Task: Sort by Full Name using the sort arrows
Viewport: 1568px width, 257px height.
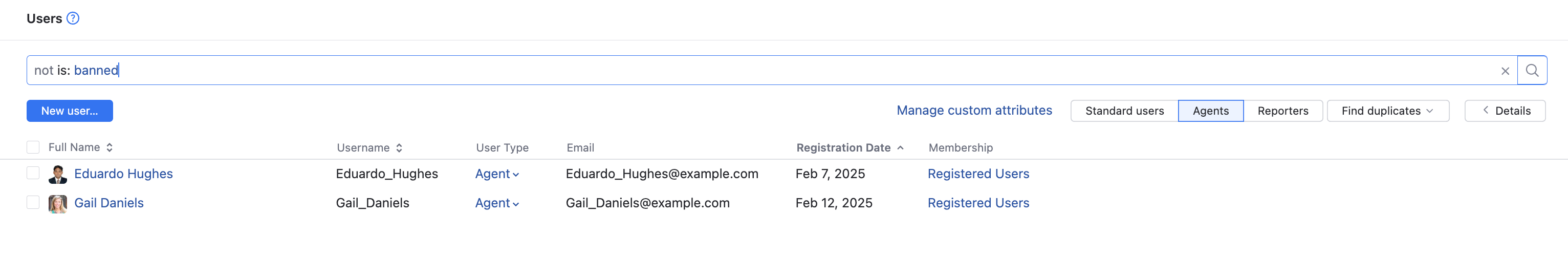Action: (x=110, y=147)
